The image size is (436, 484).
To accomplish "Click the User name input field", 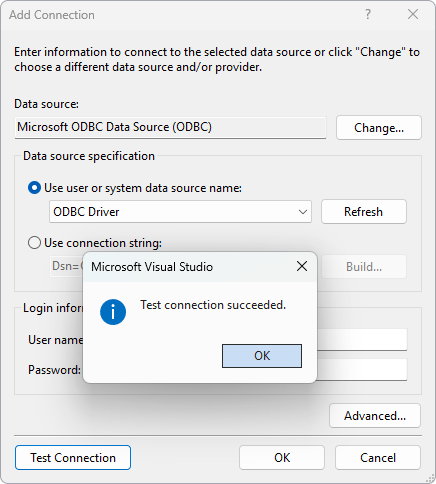I will [x=362, y=340].
